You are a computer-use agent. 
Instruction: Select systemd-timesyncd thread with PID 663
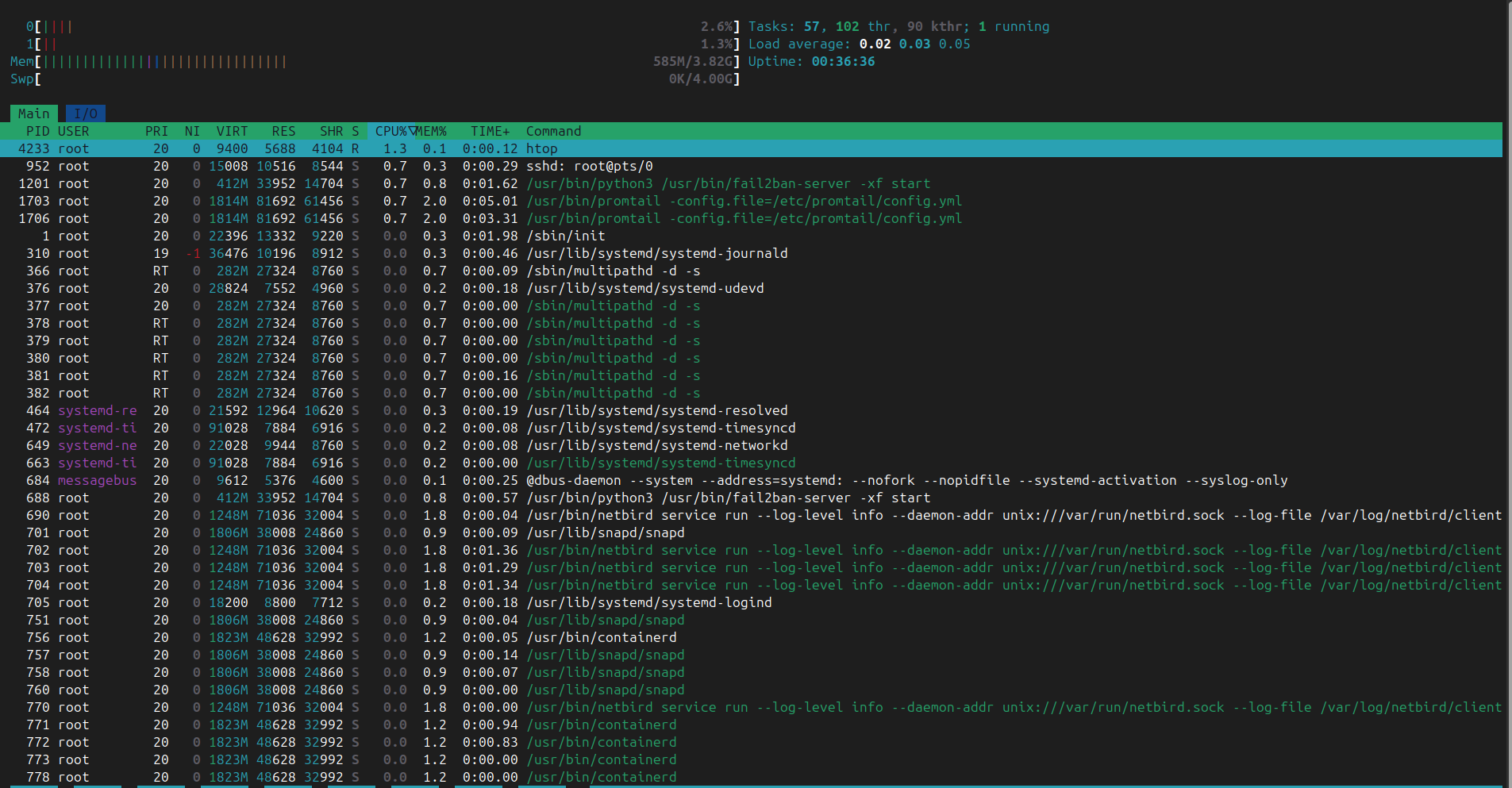(751, 463)
